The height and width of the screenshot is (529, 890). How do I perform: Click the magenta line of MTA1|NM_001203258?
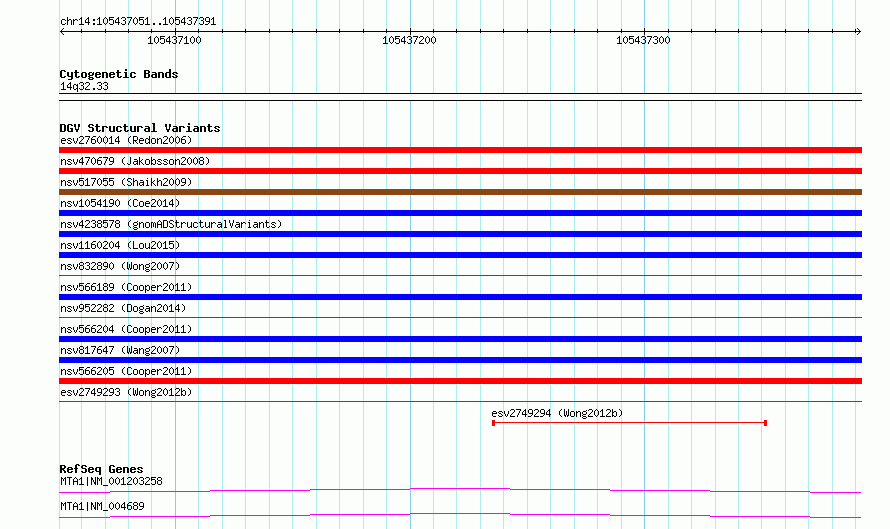coord(460,490)
